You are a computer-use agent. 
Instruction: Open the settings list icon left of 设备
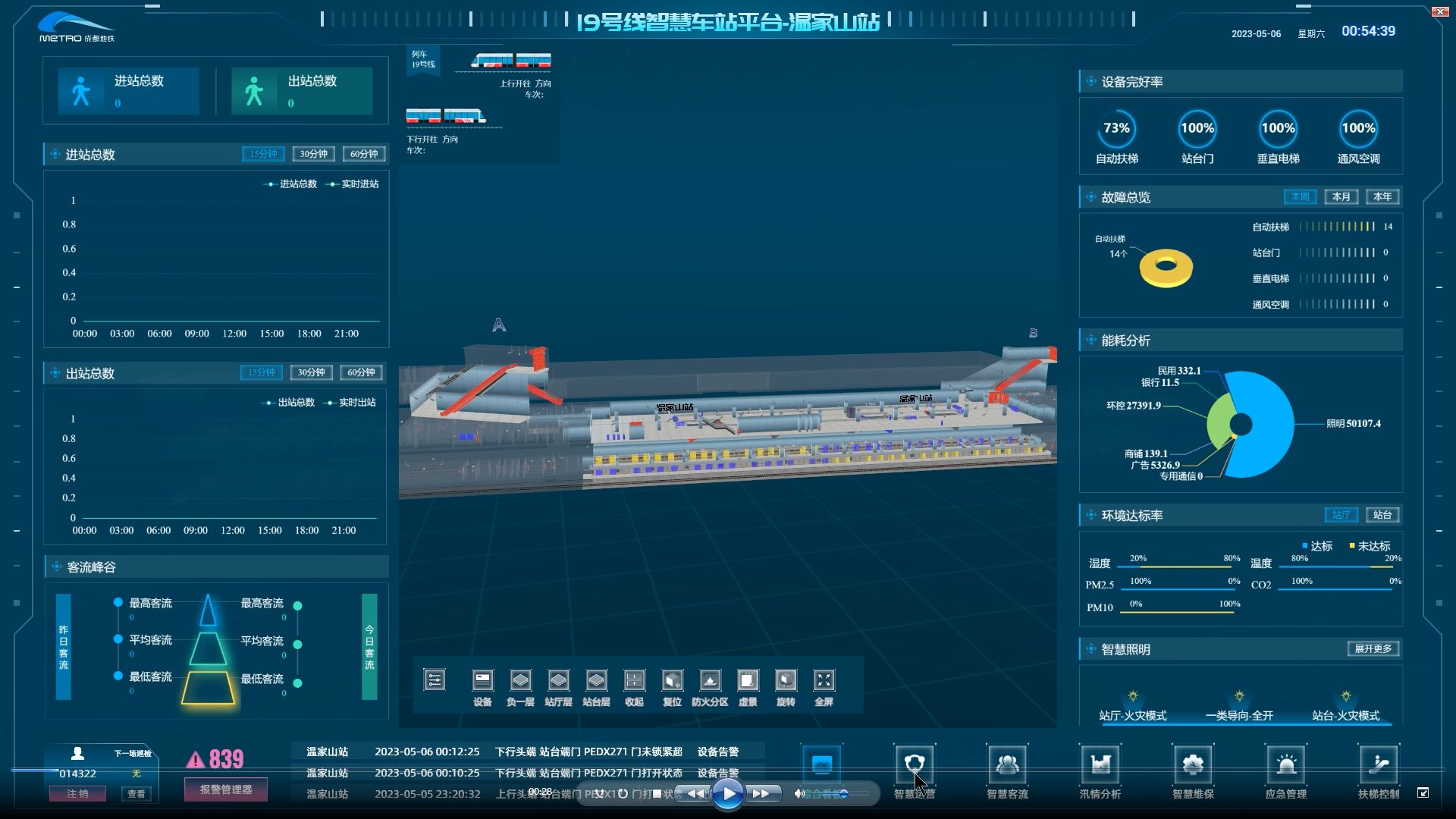pos(435,679)
